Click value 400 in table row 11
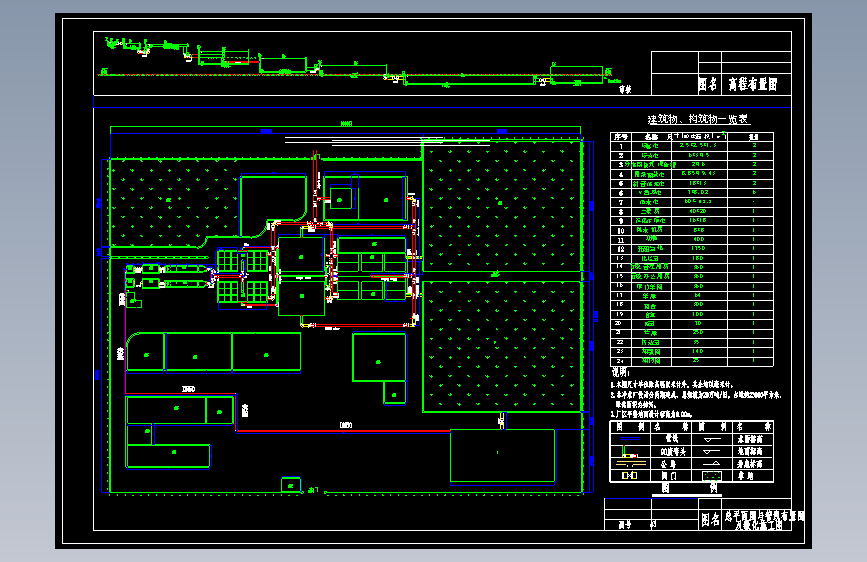The height and width of the screenshot is (562, 867). (699, 240)
